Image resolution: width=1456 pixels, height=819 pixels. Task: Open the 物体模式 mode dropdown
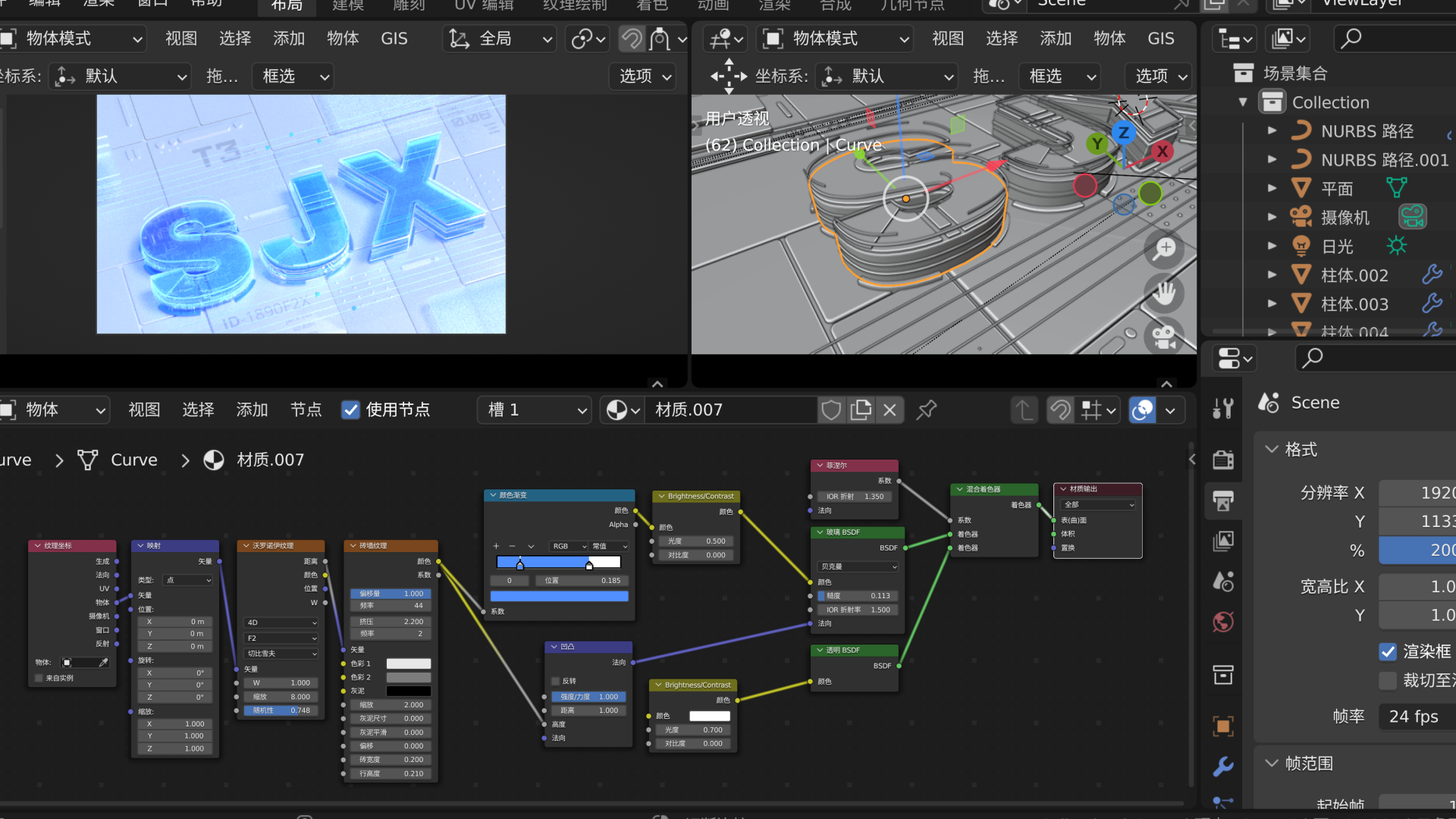[x=71, y=39]
